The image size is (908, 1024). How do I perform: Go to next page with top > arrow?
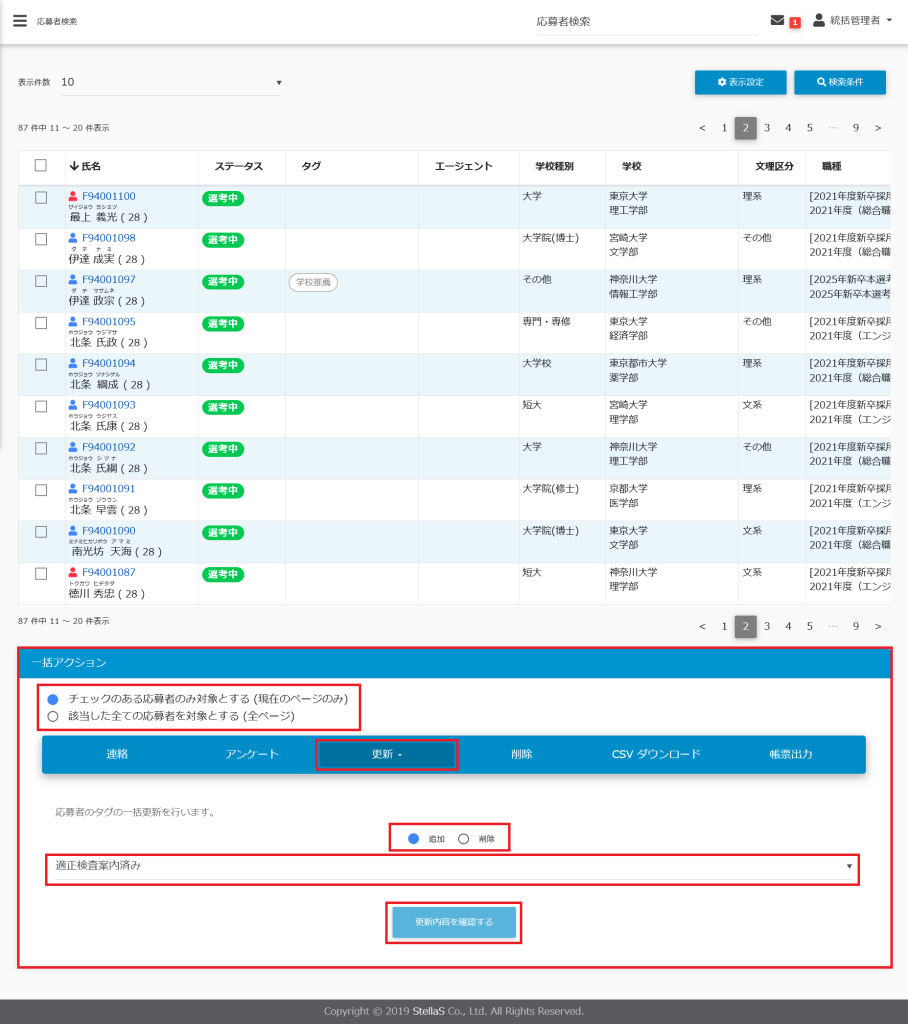[877, 128]
